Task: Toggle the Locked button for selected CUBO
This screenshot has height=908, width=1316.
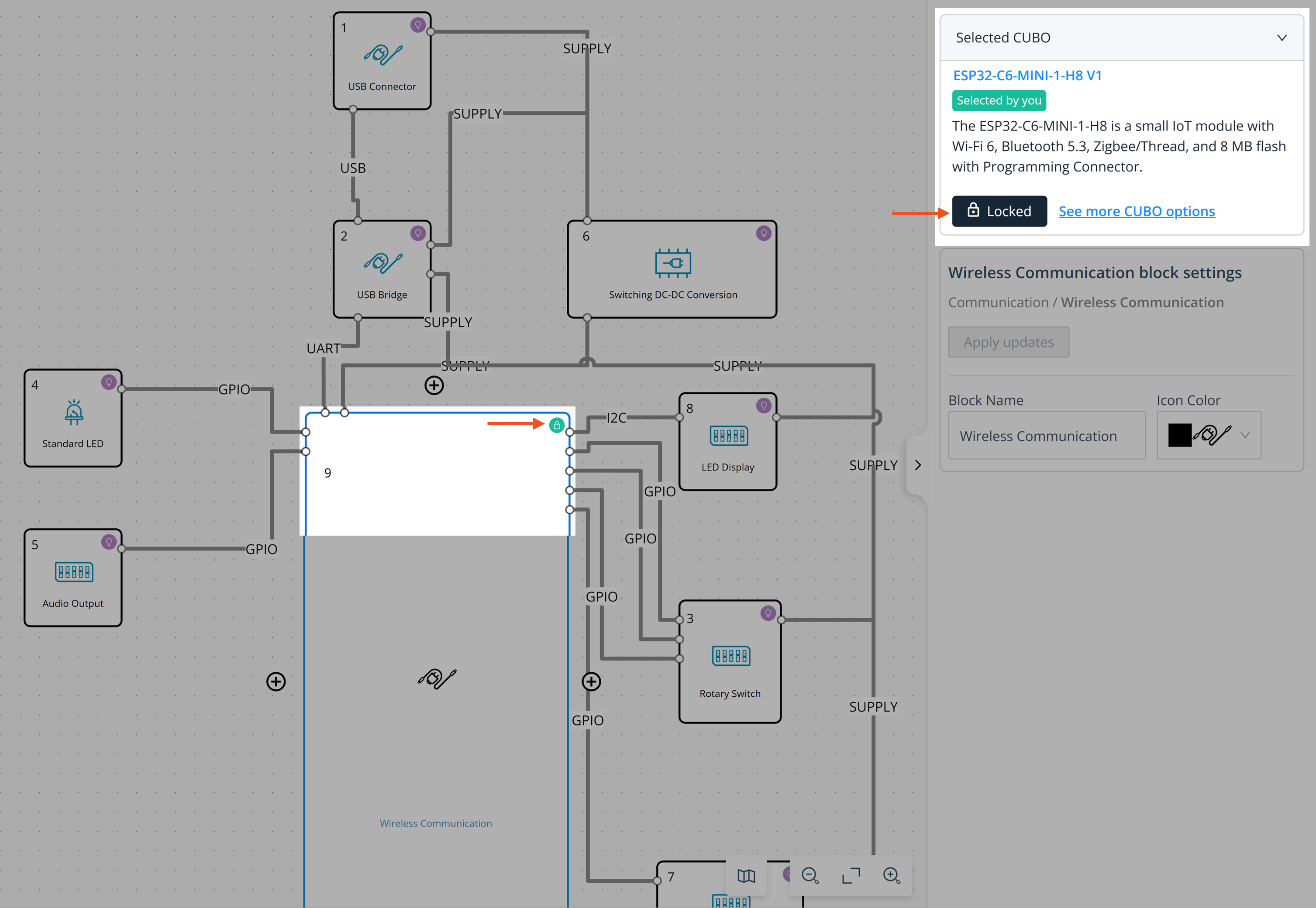Action: tap(999, 211)
